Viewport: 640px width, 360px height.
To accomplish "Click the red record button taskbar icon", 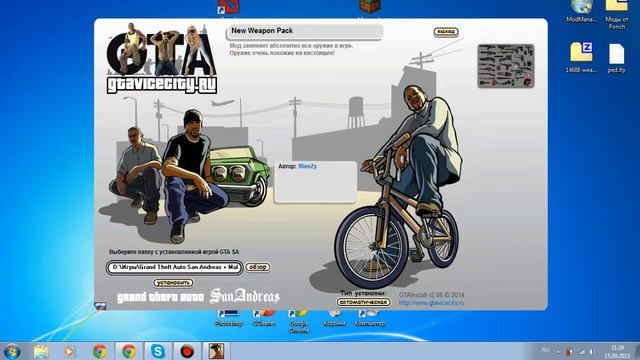I will point(187,351).
